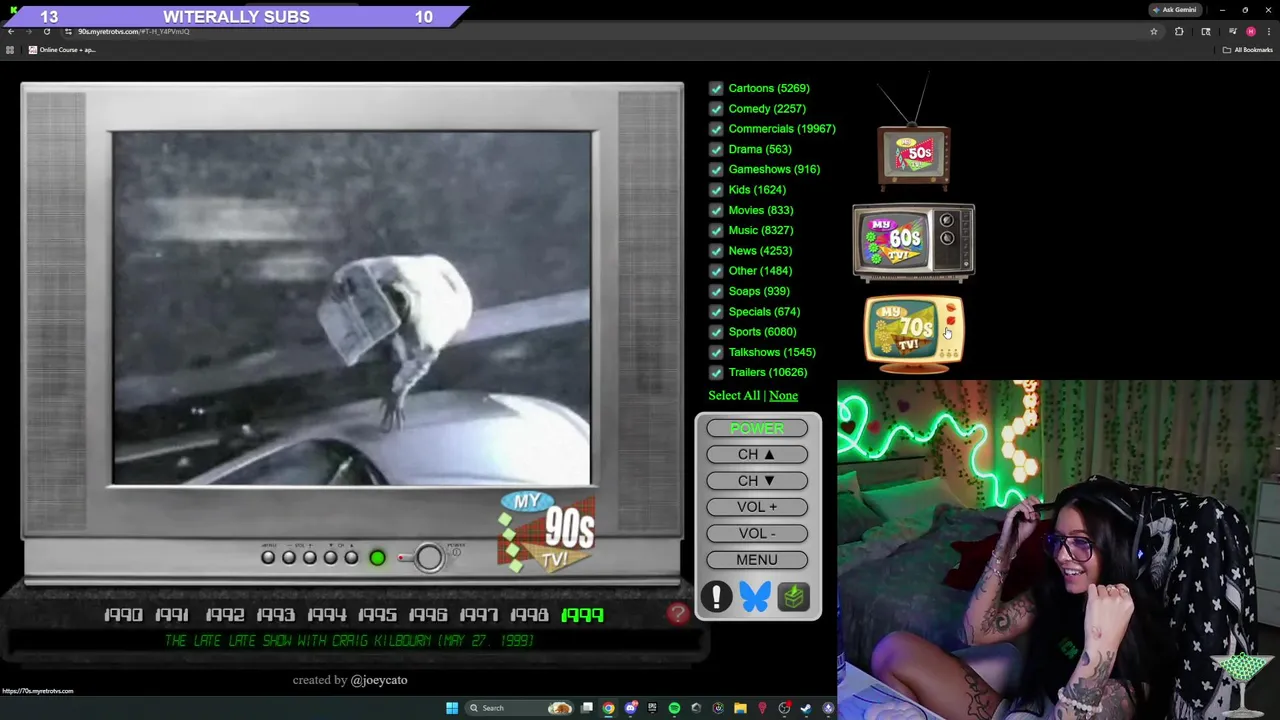Screen dimensions: 1280x720
Task: Click the green box icon in remote
Action: [794, 597]
